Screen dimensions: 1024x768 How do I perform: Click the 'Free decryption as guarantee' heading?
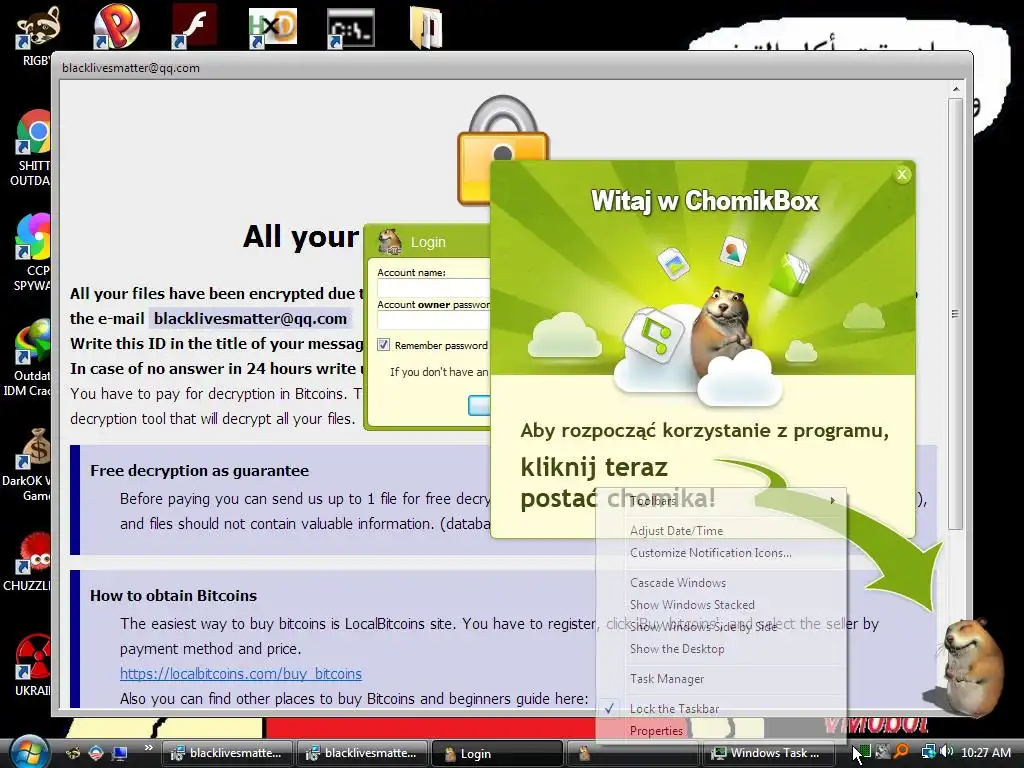tap(199, 471)
